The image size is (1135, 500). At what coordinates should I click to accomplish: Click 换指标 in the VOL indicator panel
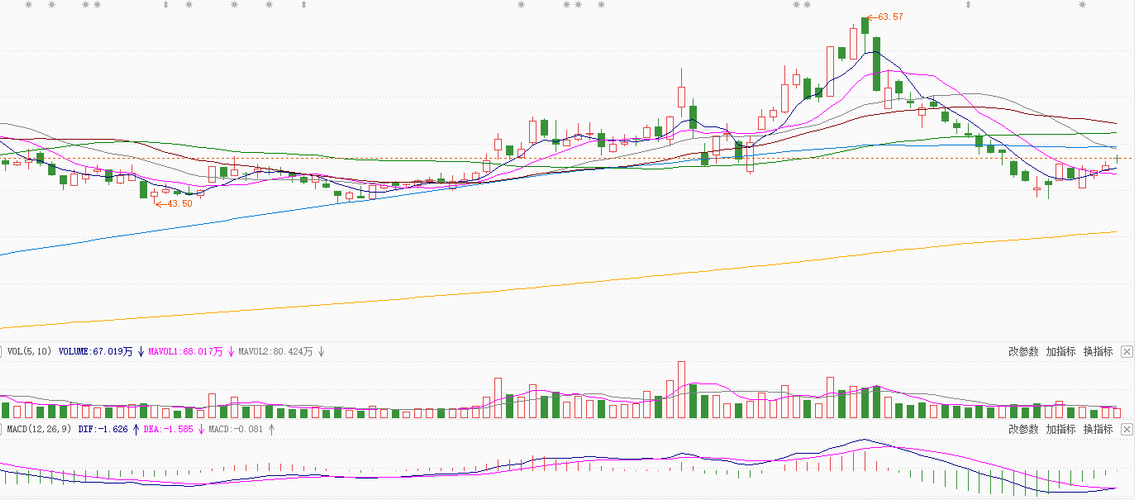tap(1098, 352)
